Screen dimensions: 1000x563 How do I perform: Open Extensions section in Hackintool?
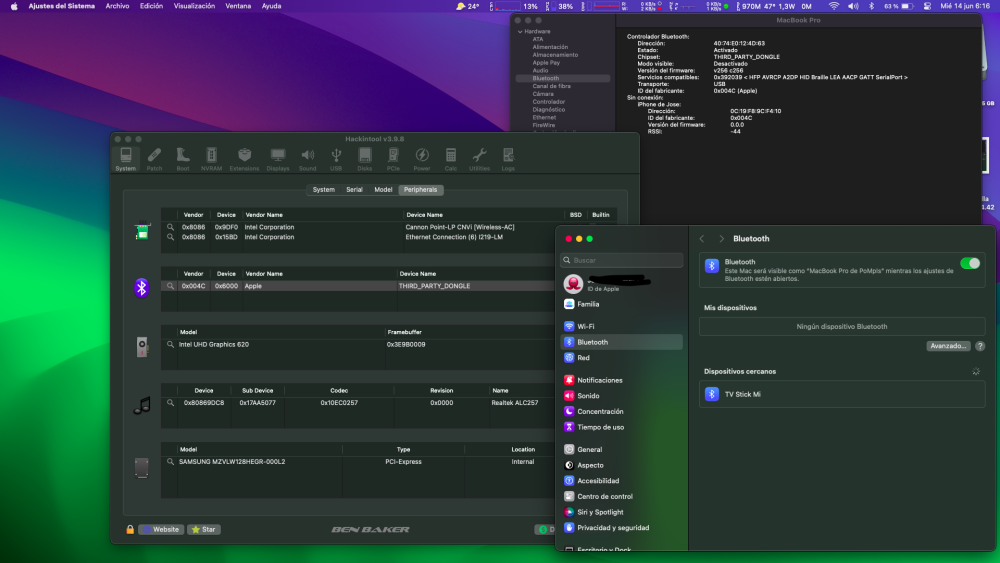point(244,159)
